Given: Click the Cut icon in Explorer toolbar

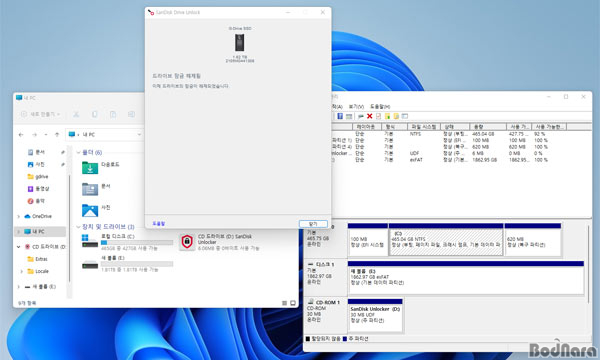Looking at the screenshot, I should click(76, 114).
